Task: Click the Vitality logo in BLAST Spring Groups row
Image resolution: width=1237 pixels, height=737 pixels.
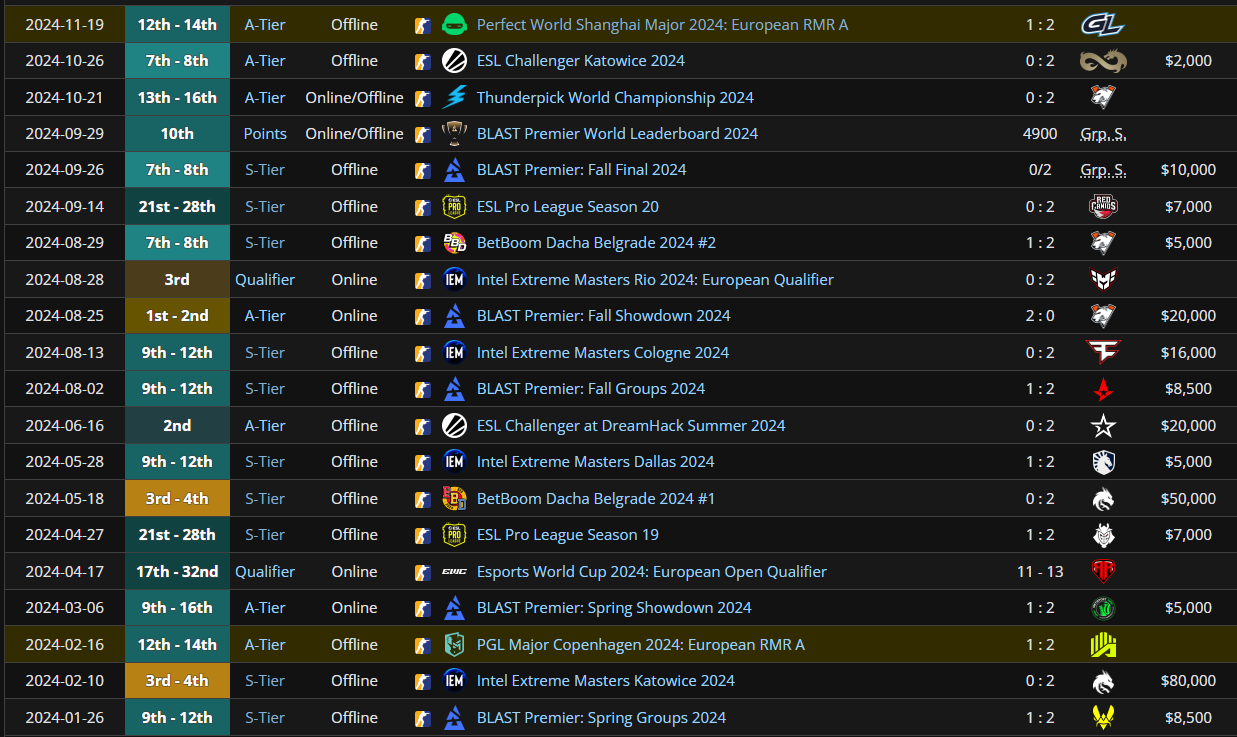Action: point(1103,718)
